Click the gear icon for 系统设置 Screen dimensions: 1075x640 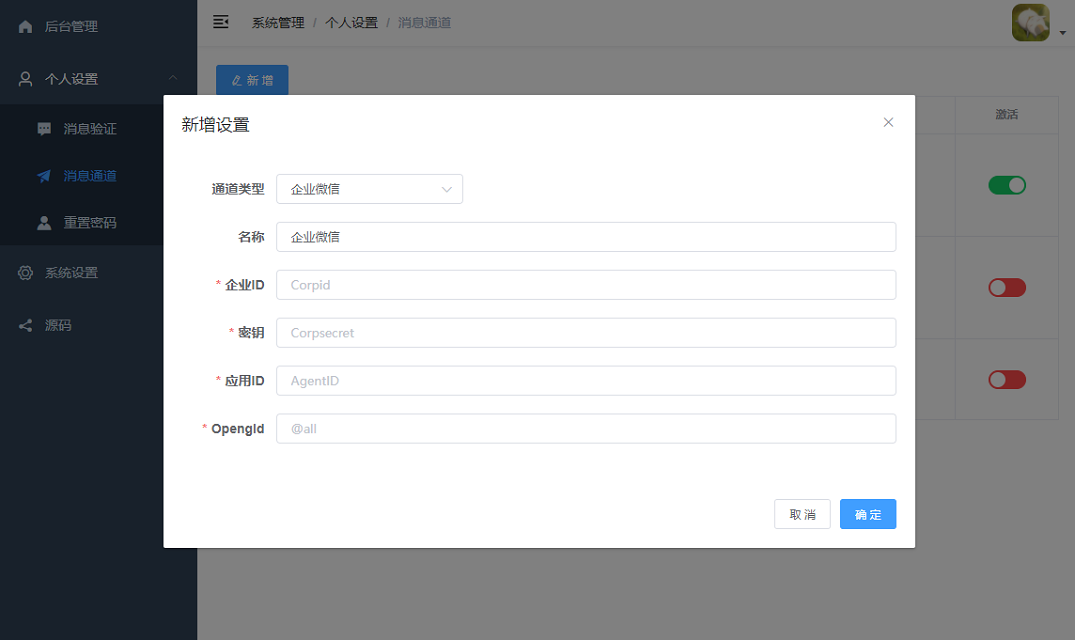click(x=26, y=273)
